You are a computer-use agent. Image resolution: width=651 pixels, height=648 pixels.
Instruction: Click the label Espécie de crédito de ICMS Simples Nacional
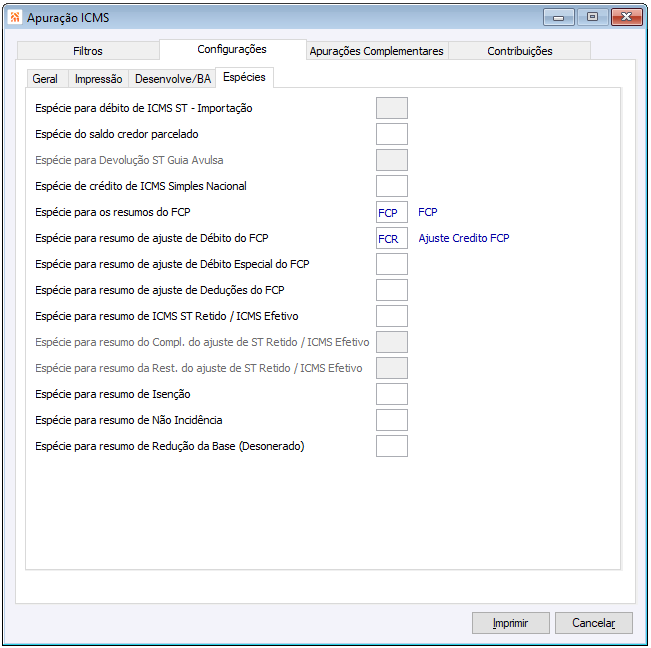(141, 186)
